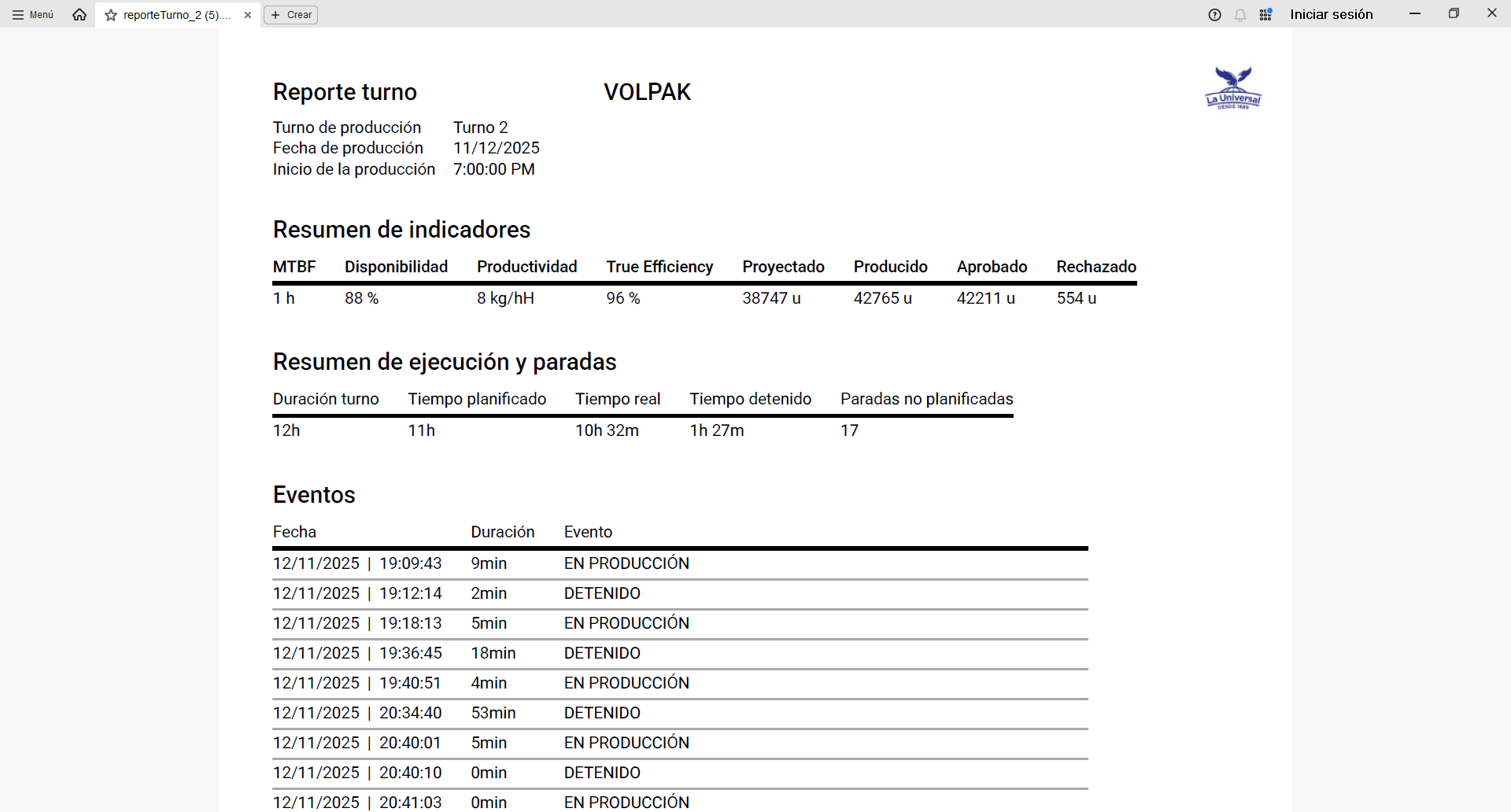Viewport: 1511px width, 812px height.
Task: Click Iniciar sesión to sign in
Action: coord(1332,14)
